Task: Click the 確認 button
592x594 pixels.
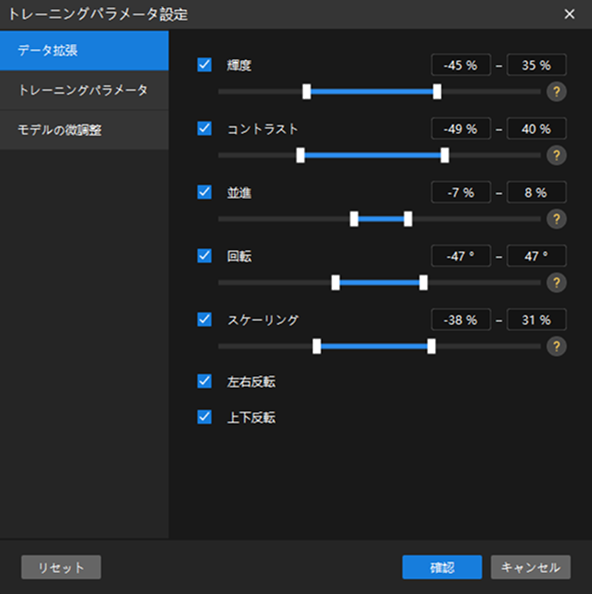Action: point(442,567)
